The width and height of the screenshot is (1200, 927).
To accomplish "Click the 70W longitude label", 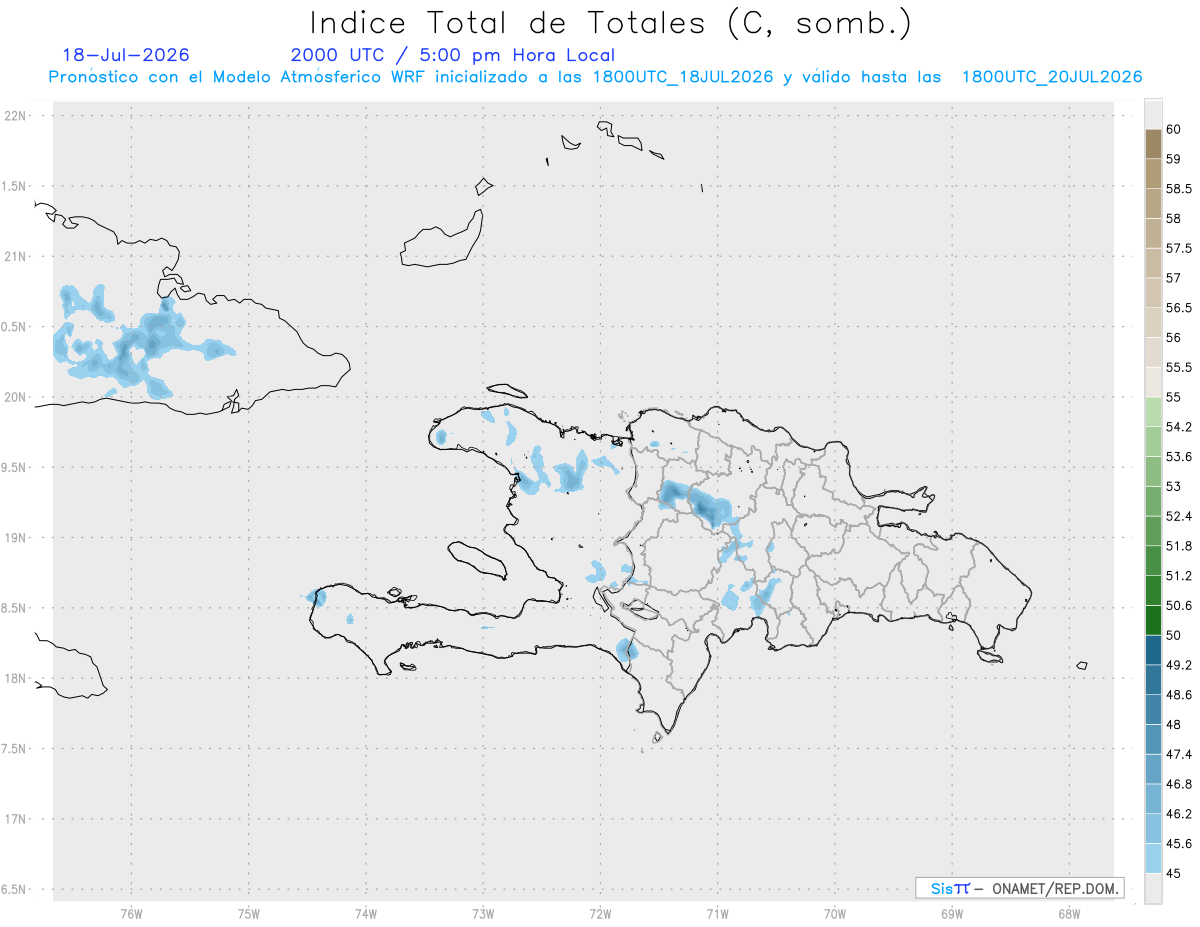I will tap(834, 914).
